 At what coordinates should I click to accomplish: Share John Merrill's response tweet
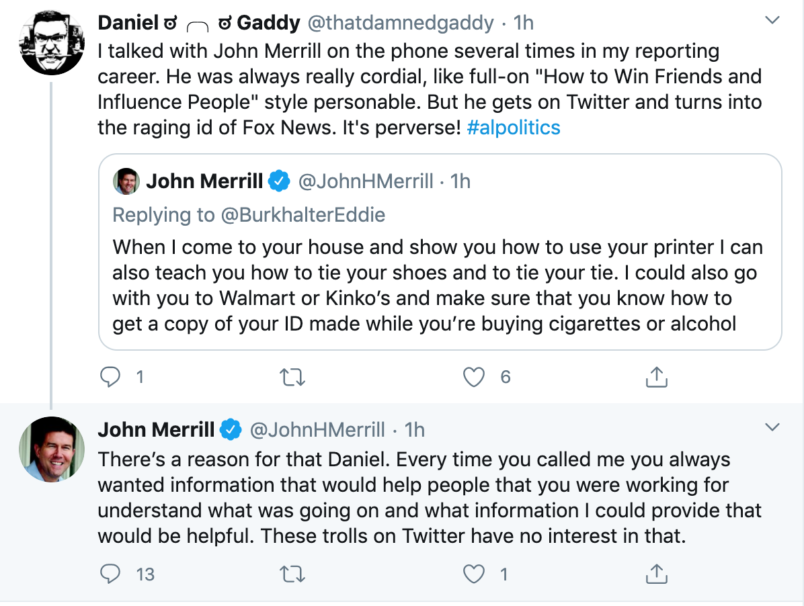[x=657, y=573]
